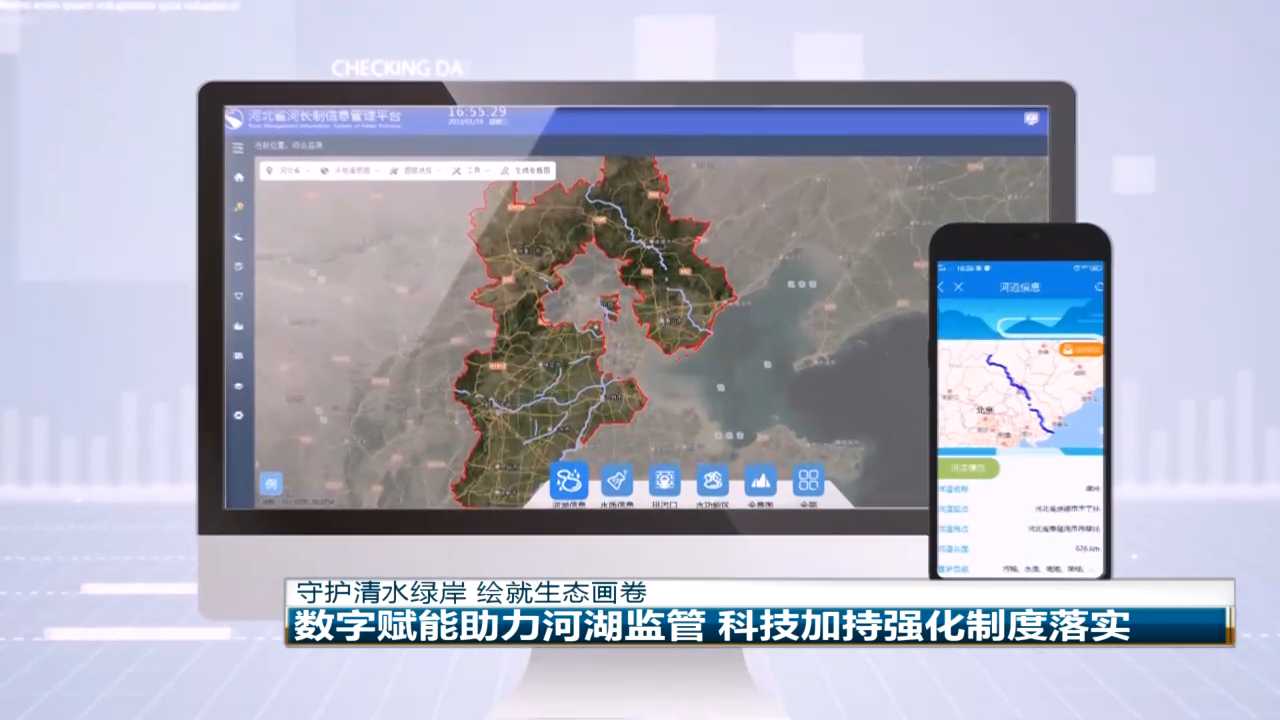
Task: Expand the 河北省 region dropdown
Action: pyautogui.click(x=289, y=171)
